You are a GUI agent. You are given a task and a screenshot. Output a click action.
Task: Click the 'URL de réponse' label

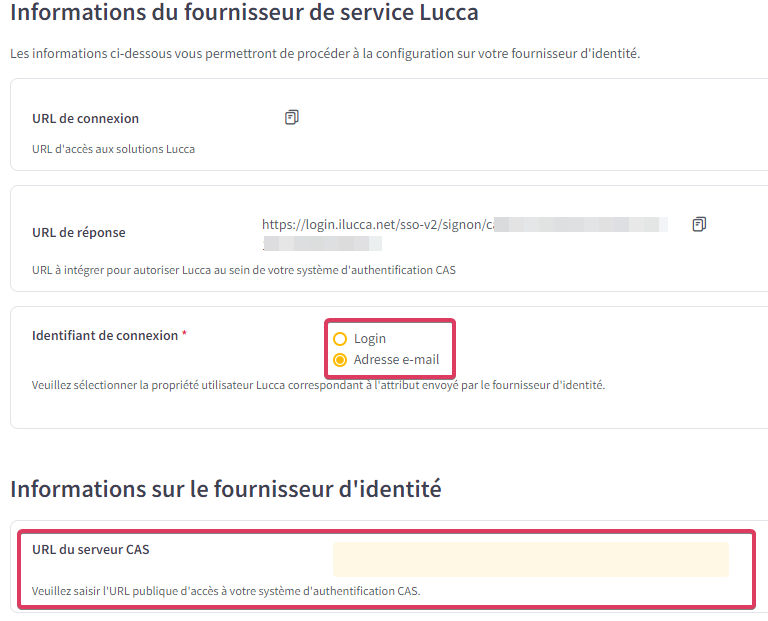pyautogui.click(x=79, y=233)
